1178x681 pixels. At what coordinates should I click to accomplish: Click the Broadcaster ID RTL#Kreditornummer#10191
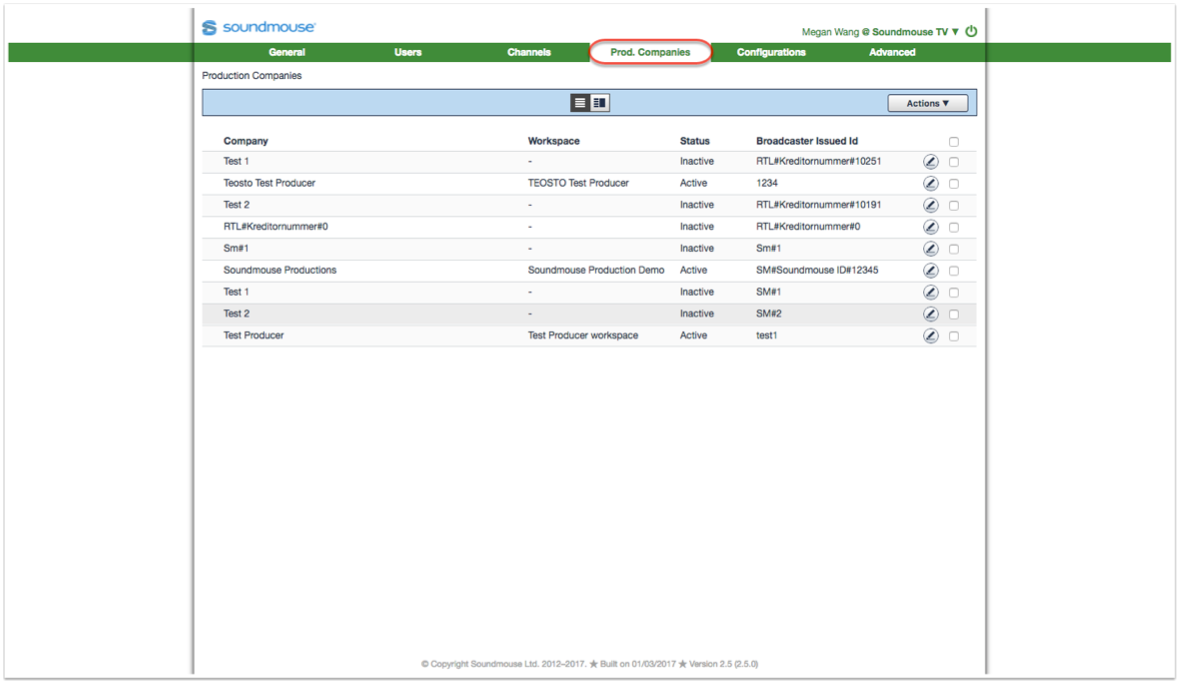click(818, 204)
